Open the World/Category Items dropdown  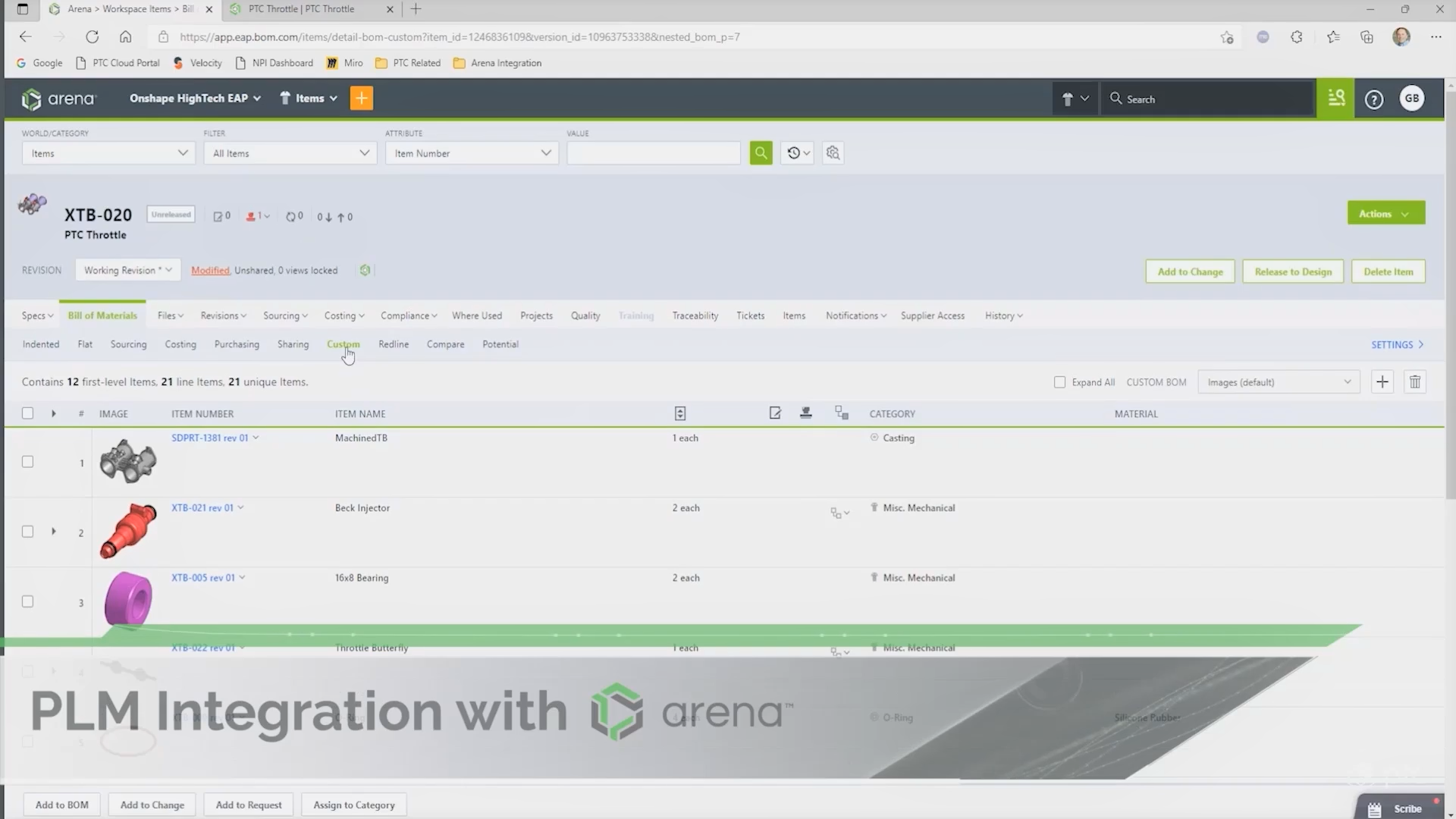pos(108,153)
